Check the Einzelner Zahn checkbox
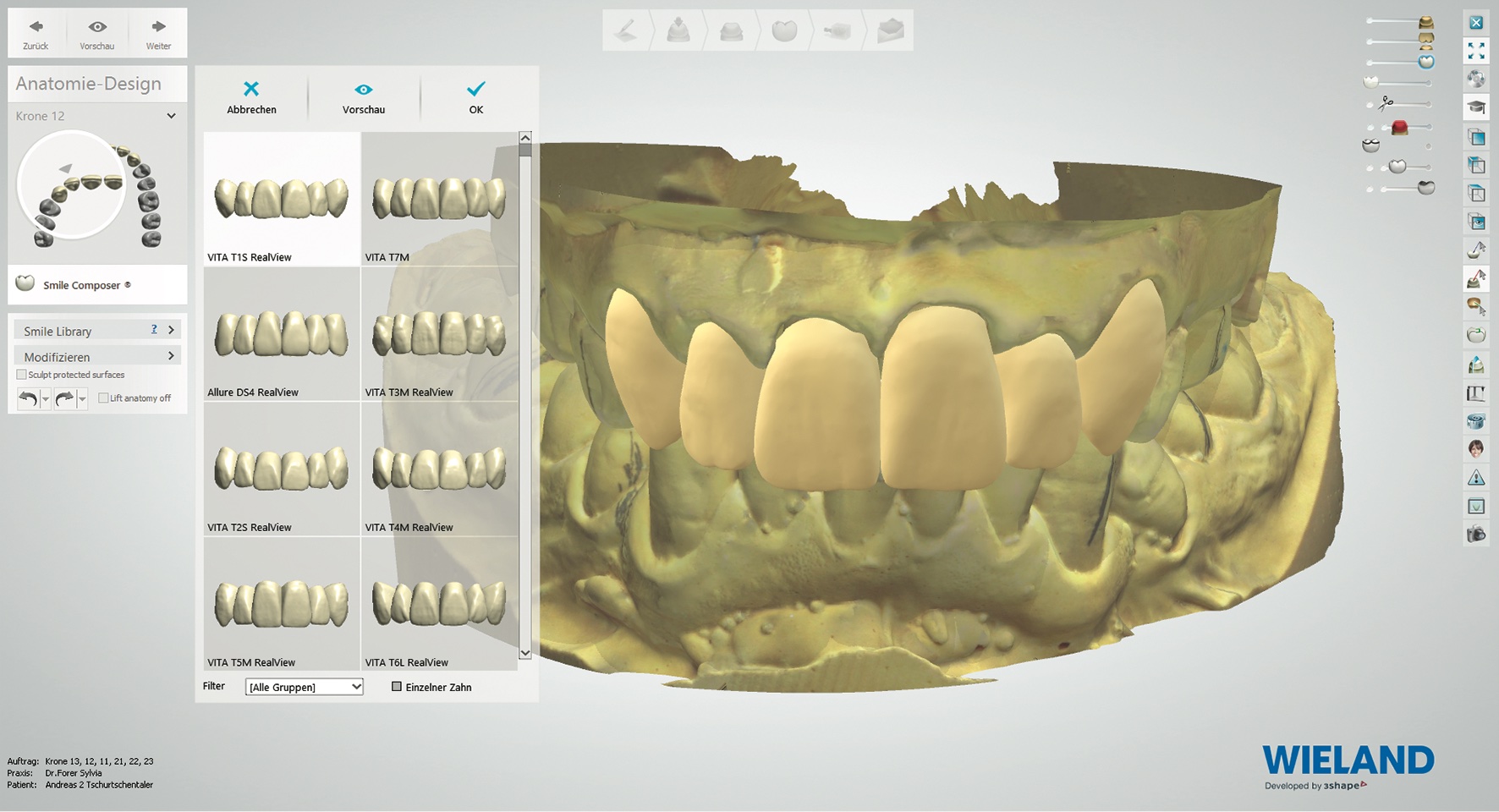Image resolution: width=1499 pixels, height=812 pixels. pyautogui.click(x=396, y=687)
